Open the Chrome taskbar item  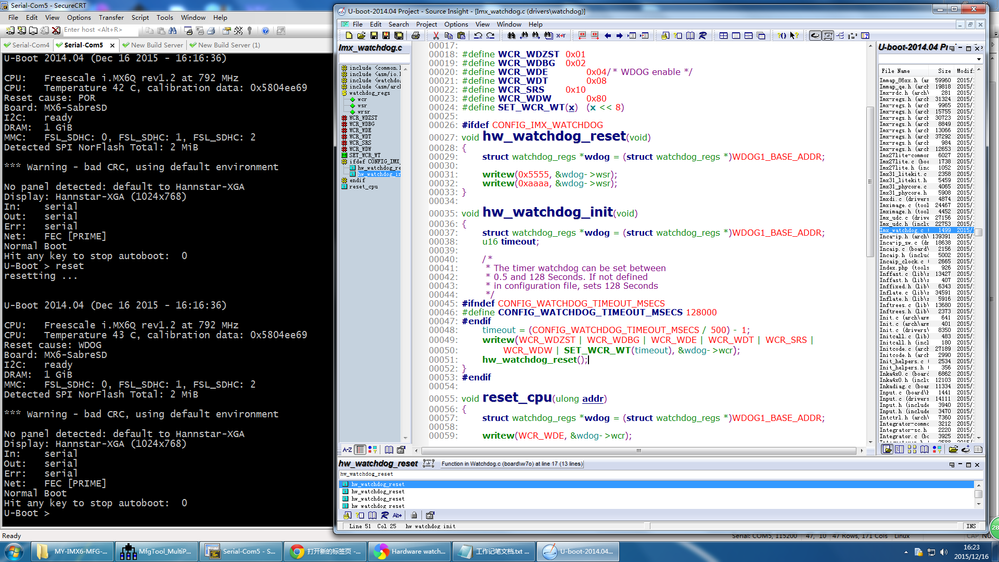(x=325, y=552)
